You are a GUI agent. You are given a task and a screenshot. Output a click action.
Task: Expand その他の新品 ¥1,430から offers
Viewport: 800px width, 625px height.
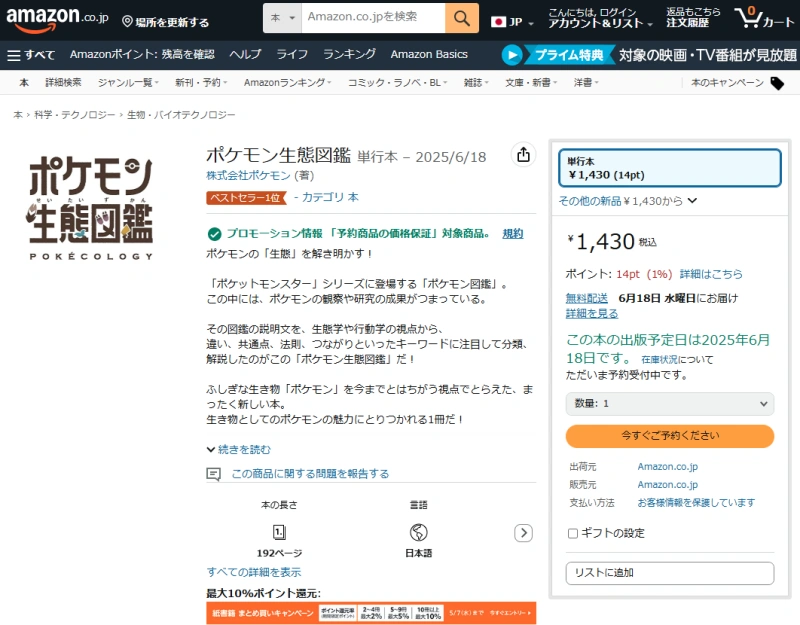[x=628, y=201]
